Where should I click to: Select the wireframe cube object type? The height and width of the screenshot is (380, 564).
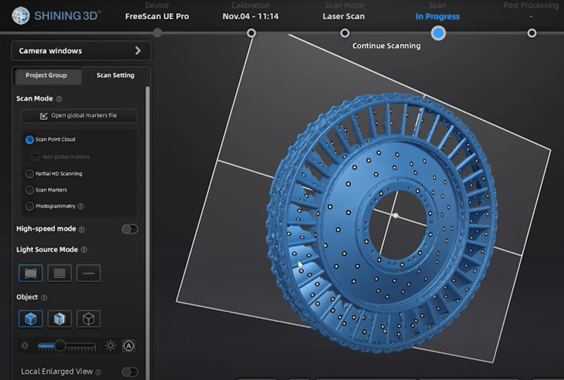[88, 318]
